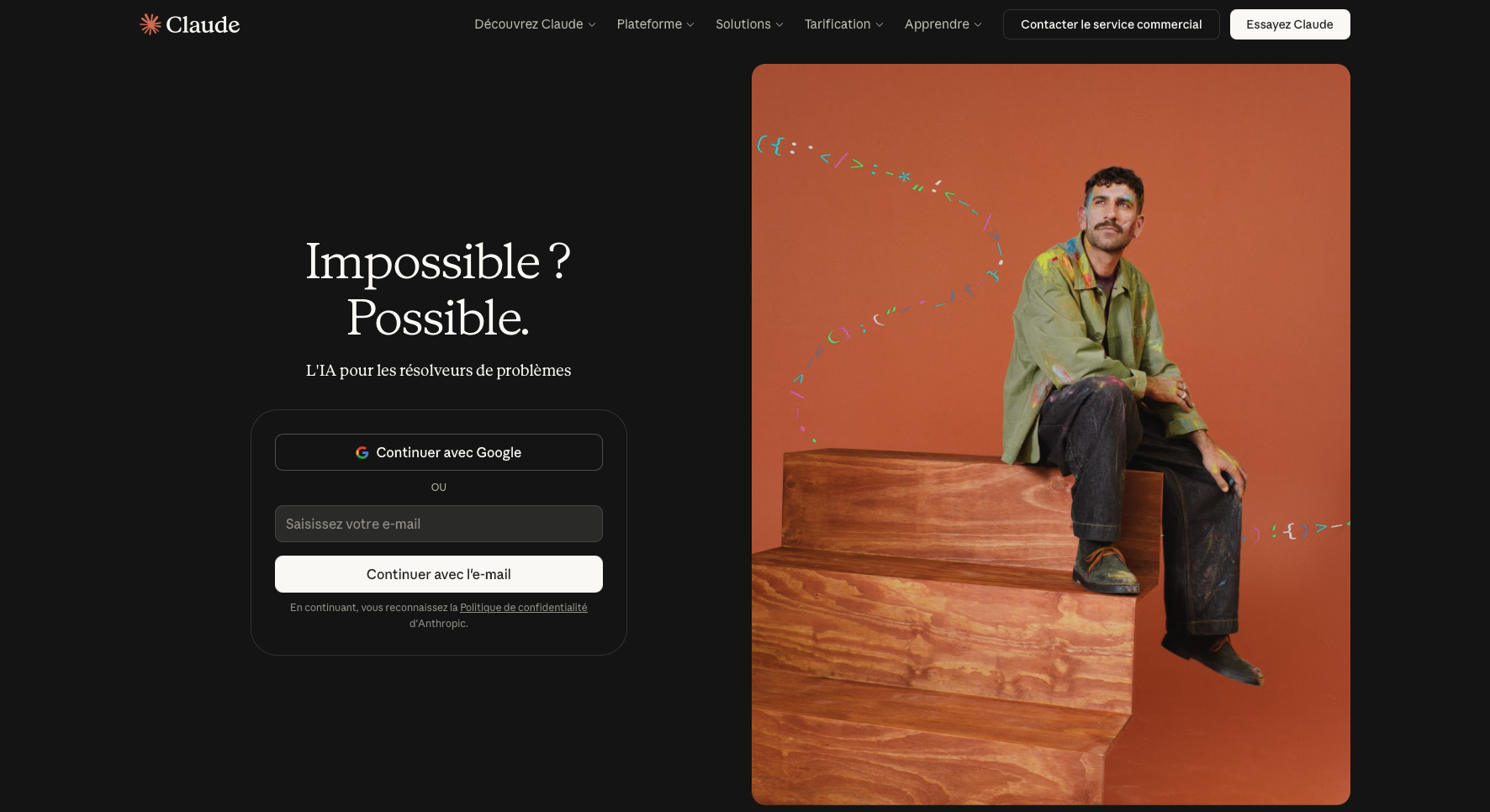Choose Continuer avec Google
The width and height of the screenshot is (1490, 812).
click(439, 452)
